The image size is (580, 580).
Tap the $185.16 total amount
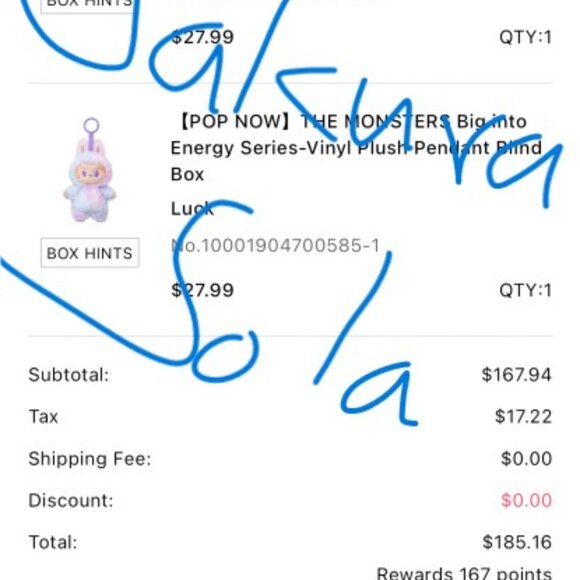click(x=517, y=542)
